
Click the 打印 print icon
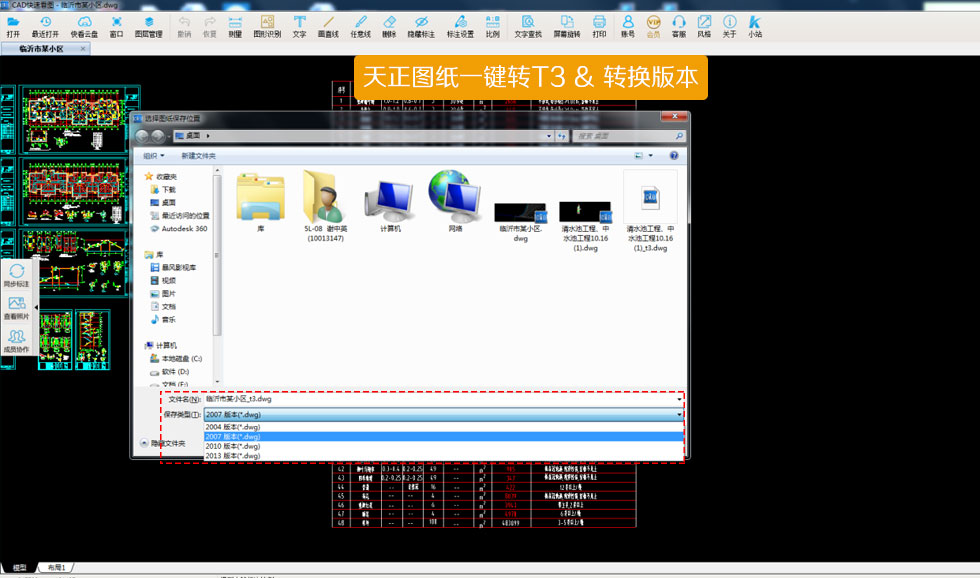[599, 26]
